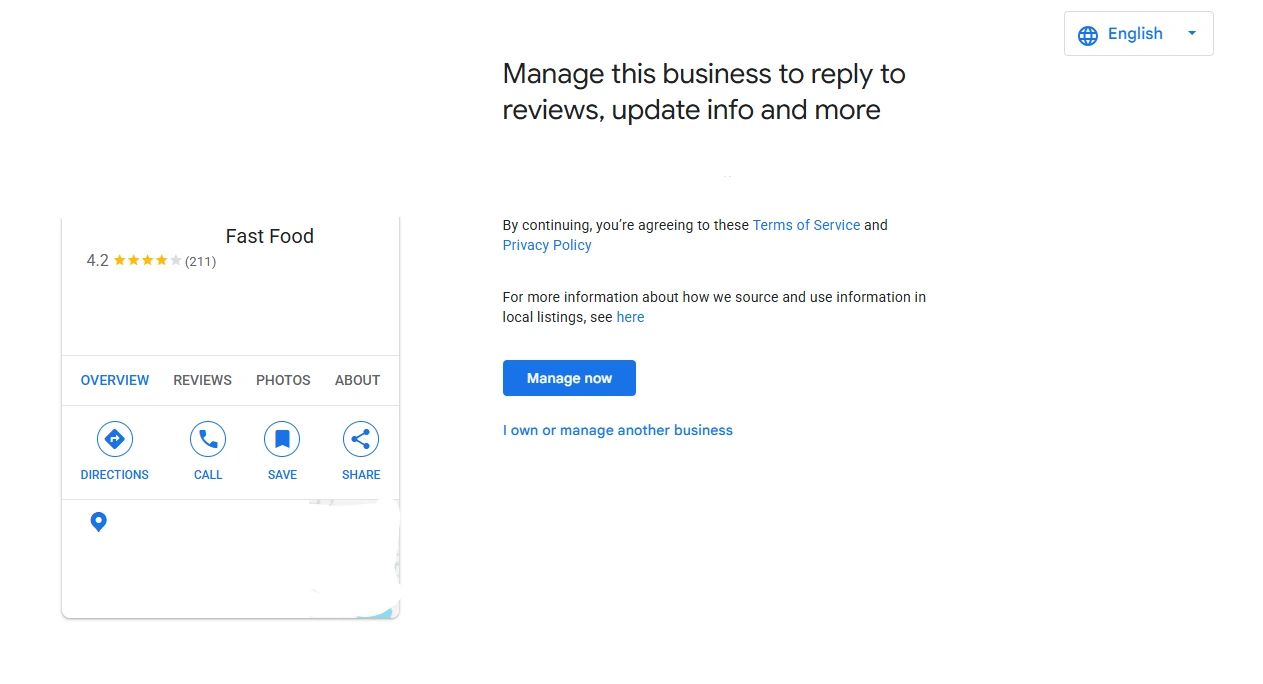This screenshot has width=1263, height=684.
Task: Switch to the Photos tab
Action: click(283, 380)
